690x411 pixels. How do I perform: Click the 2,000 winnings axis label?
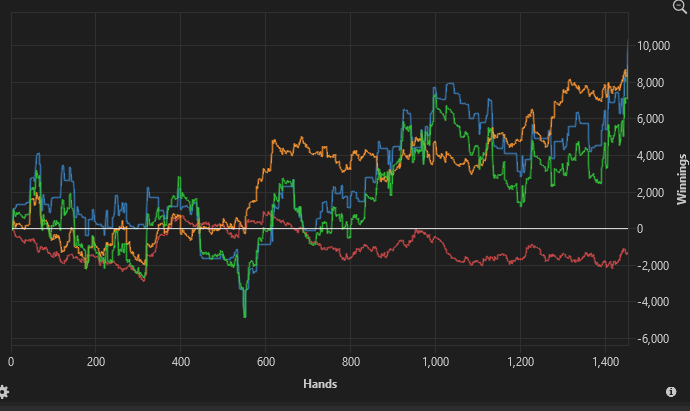click(x=650, y=193)
